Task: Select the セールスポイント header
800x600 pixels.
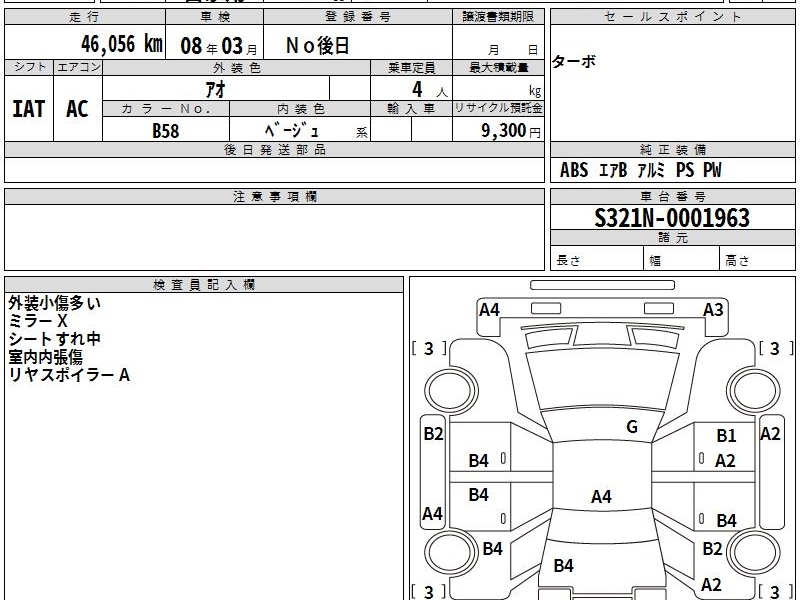Action: [x=672, y=17]
